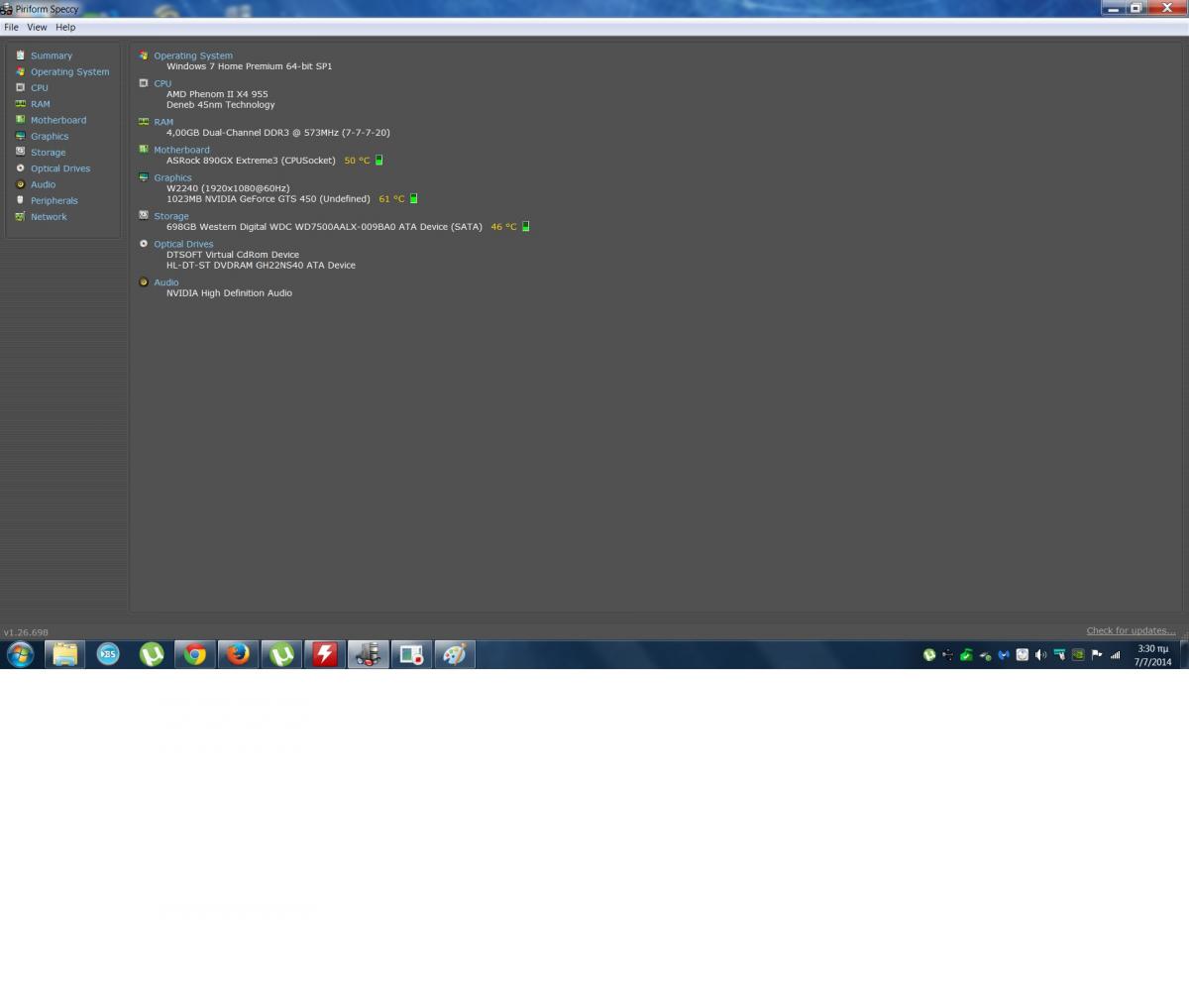Image resolution: width=1189 pixels, height=1008 pixels.
Task: Click the Graphics heading link in summary
Action: click(x=172, y=177)
